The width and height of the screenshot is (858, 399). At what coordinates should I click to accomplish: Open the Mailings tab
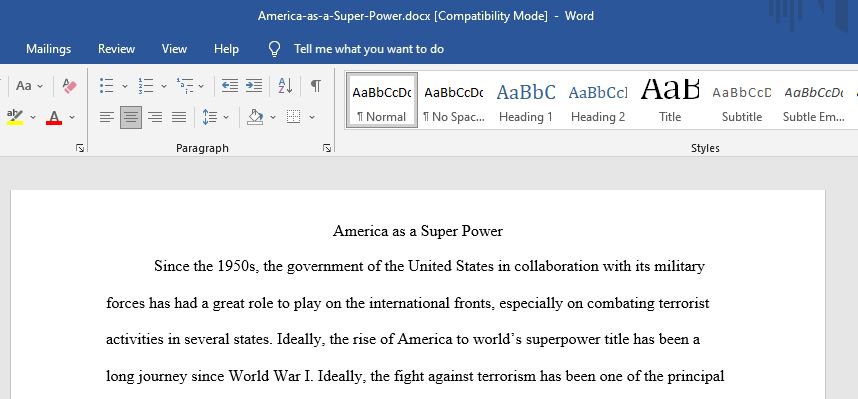click(49, 49)
